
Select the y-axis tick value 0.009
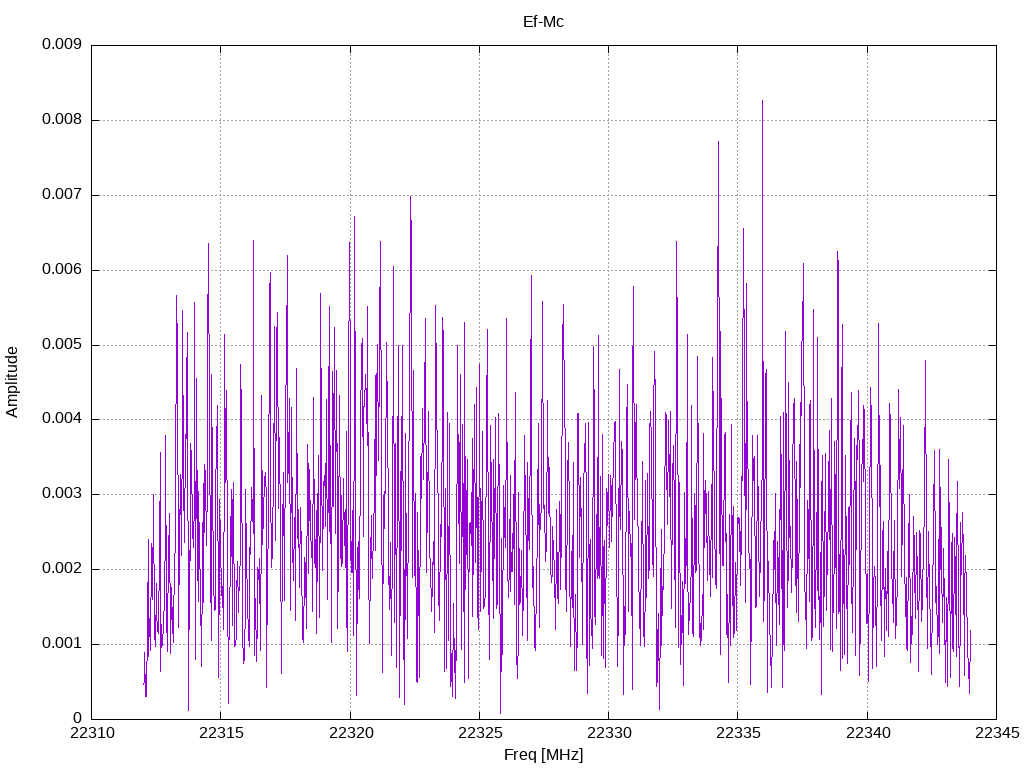click(x=62, y=44)
